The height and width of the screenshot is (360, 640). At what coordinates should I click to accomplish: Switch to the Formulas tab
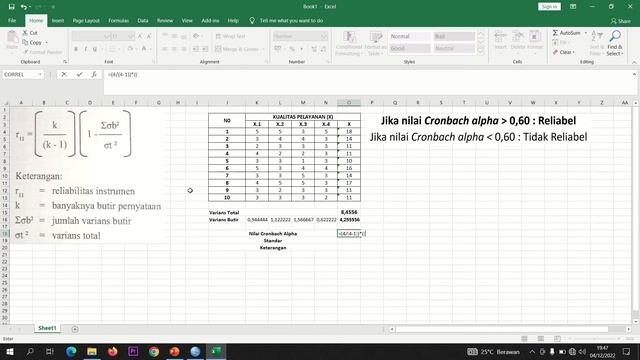pos(118,20)
